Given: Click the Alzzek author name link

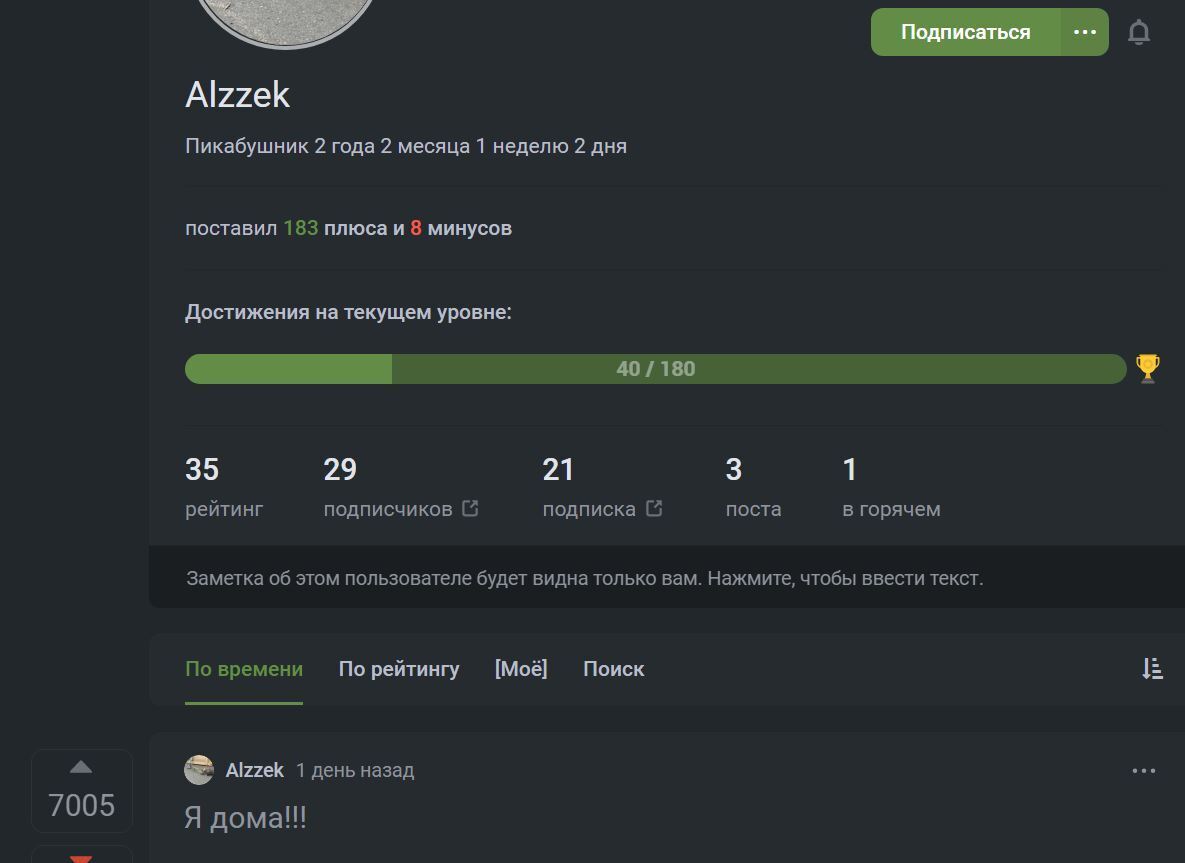Looking at the screenshot, I should 255,770.
